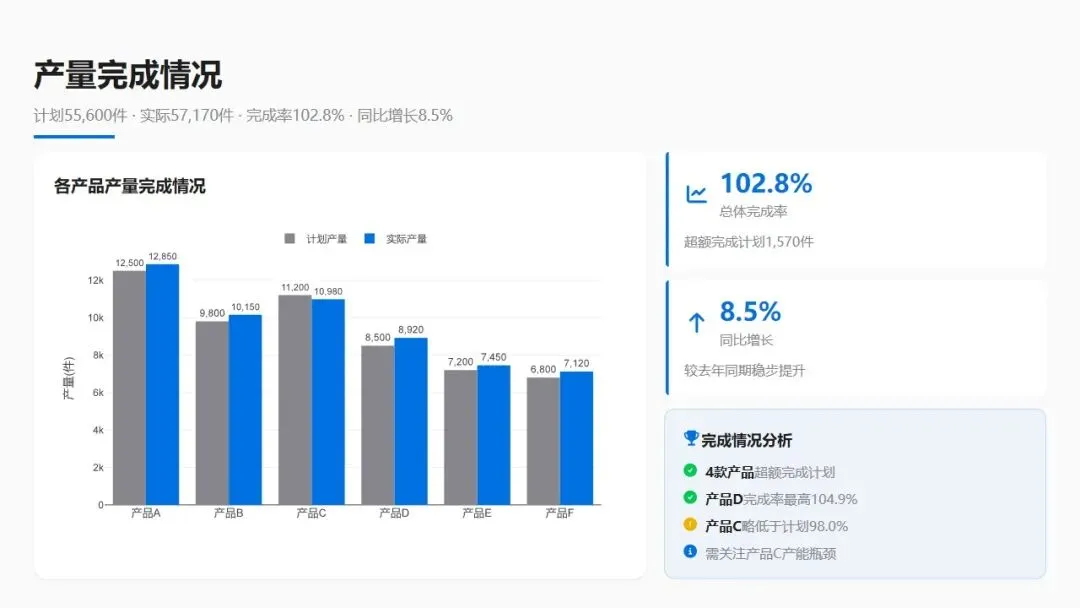Click the 产量(件) y-axis title
The image size is (1080, 608).
pos(68,378)
